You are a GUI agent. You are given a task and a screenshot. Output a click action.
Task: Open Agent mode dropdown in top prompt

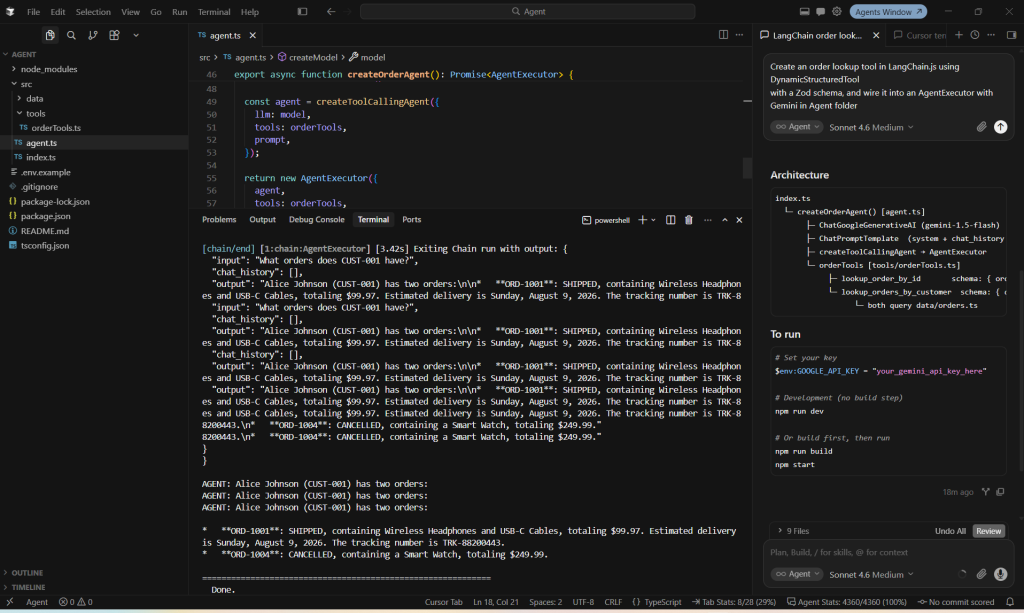click(796, 127)
